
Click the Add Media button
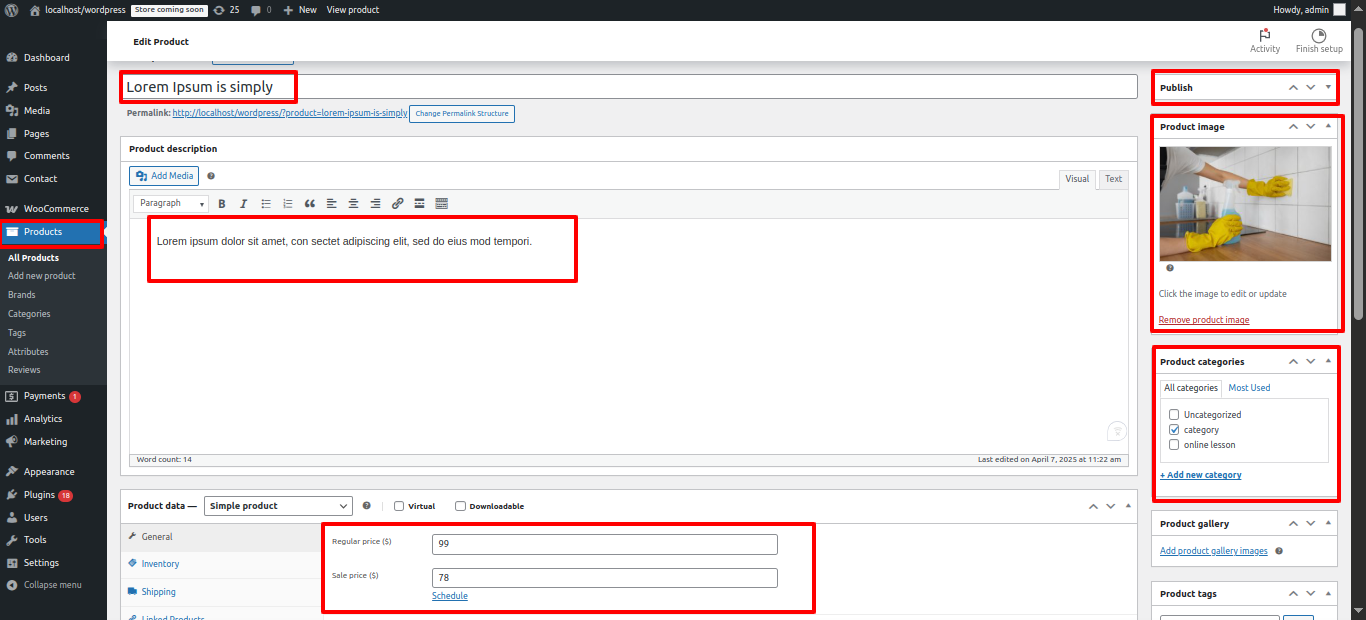164,176
